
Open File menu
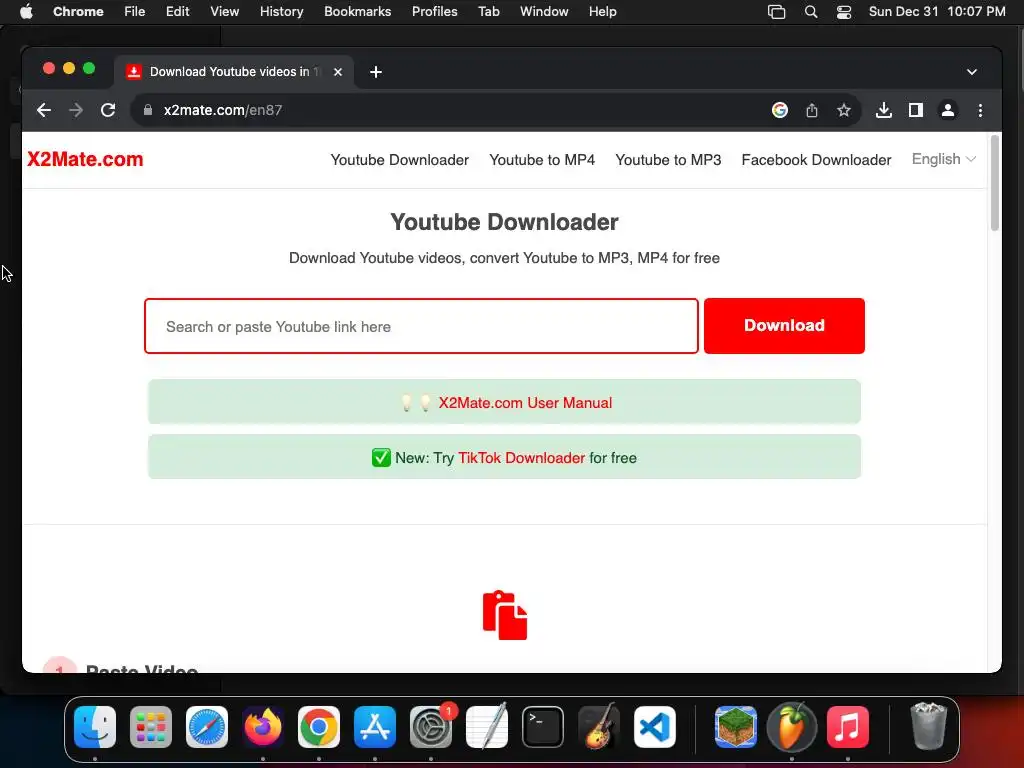pyautogui.click(x=135, y=12)
